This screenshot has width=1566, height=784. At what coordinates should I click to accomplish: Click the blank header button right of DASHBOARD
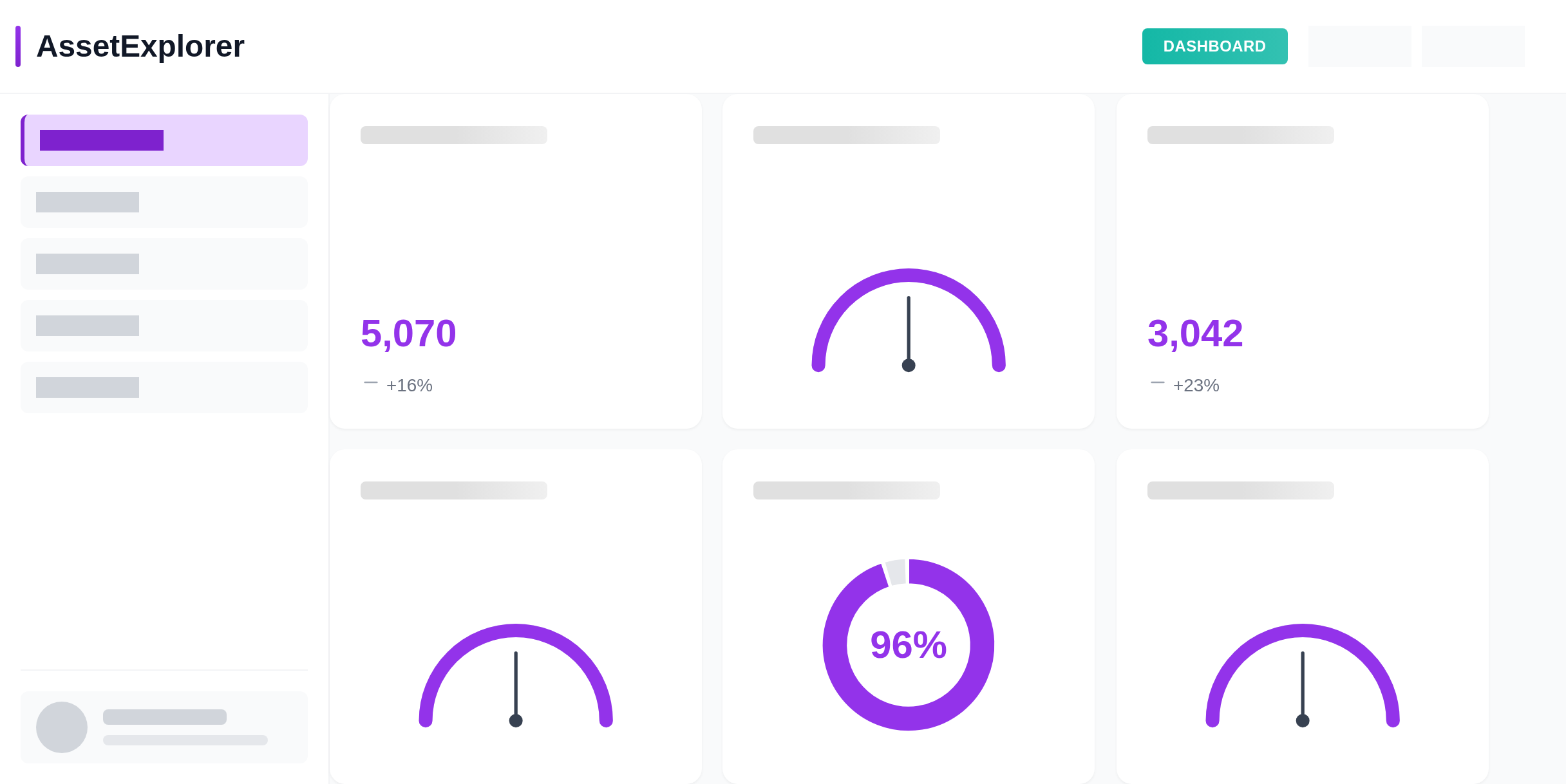tap(1359, 46)
